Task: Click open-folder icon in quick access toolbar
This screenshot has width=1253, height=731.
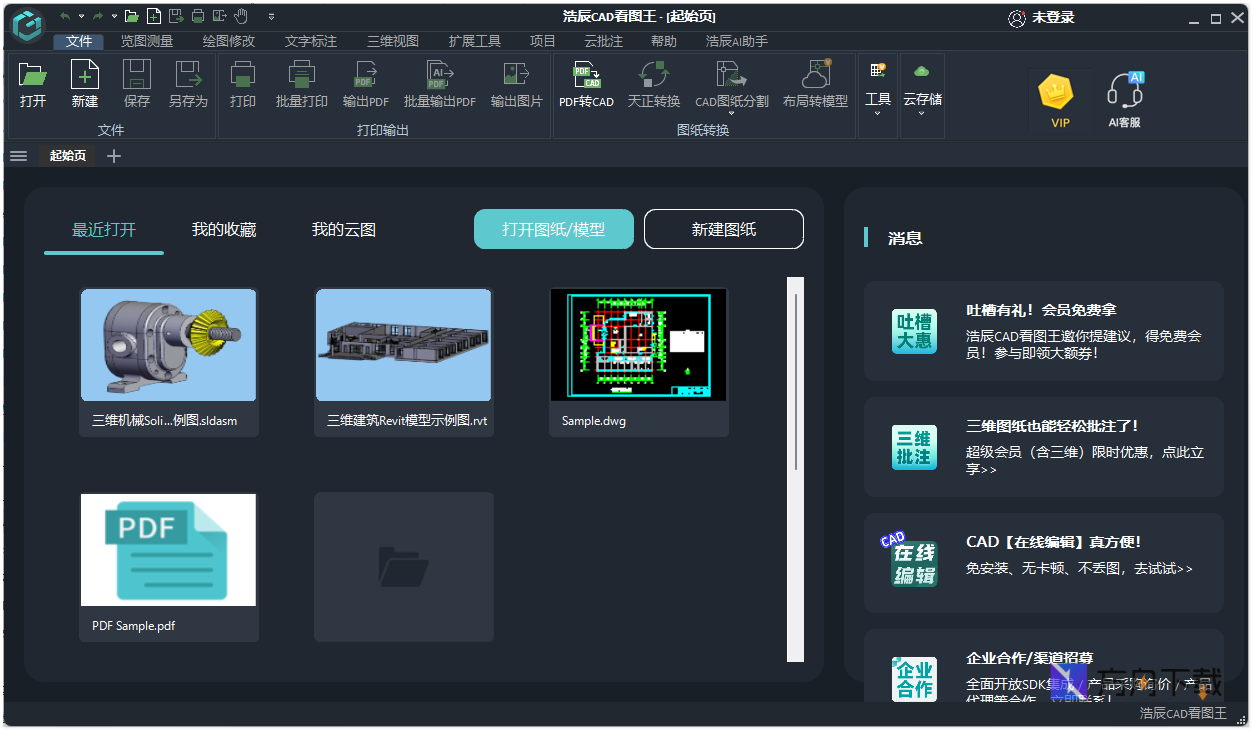Action: 131,16
